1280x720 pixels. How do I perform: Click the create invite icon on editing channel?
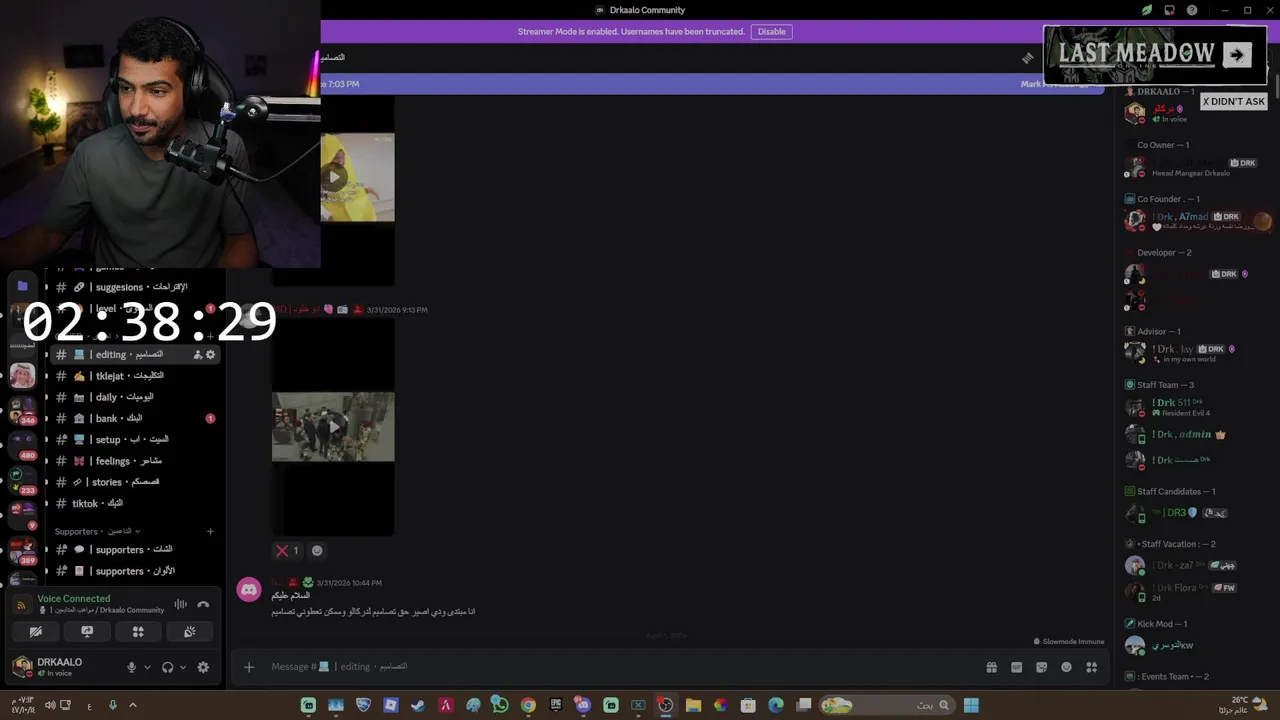tap(197, 355)
